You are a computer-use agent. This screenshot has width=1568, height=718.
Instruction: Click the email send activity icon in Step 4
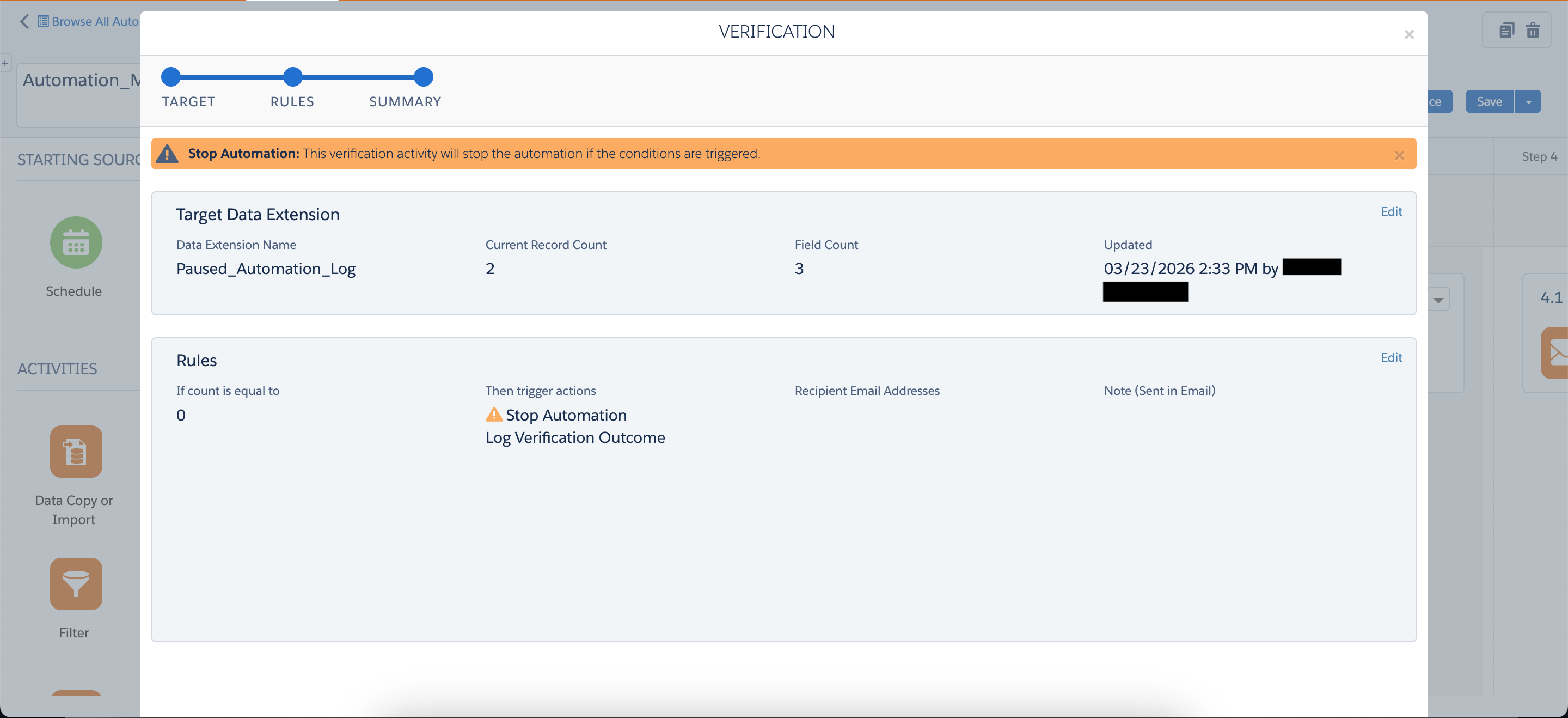pos(1554,353)
